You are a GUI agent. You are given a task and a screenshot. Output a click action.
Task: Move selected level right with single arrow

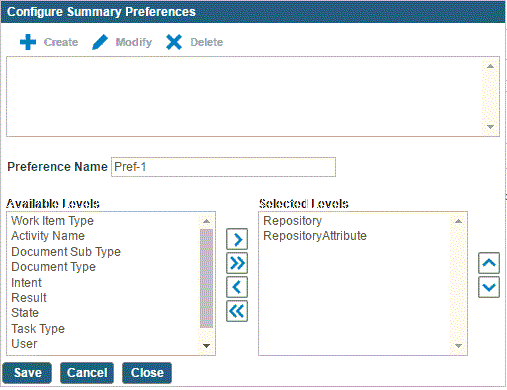237,239
